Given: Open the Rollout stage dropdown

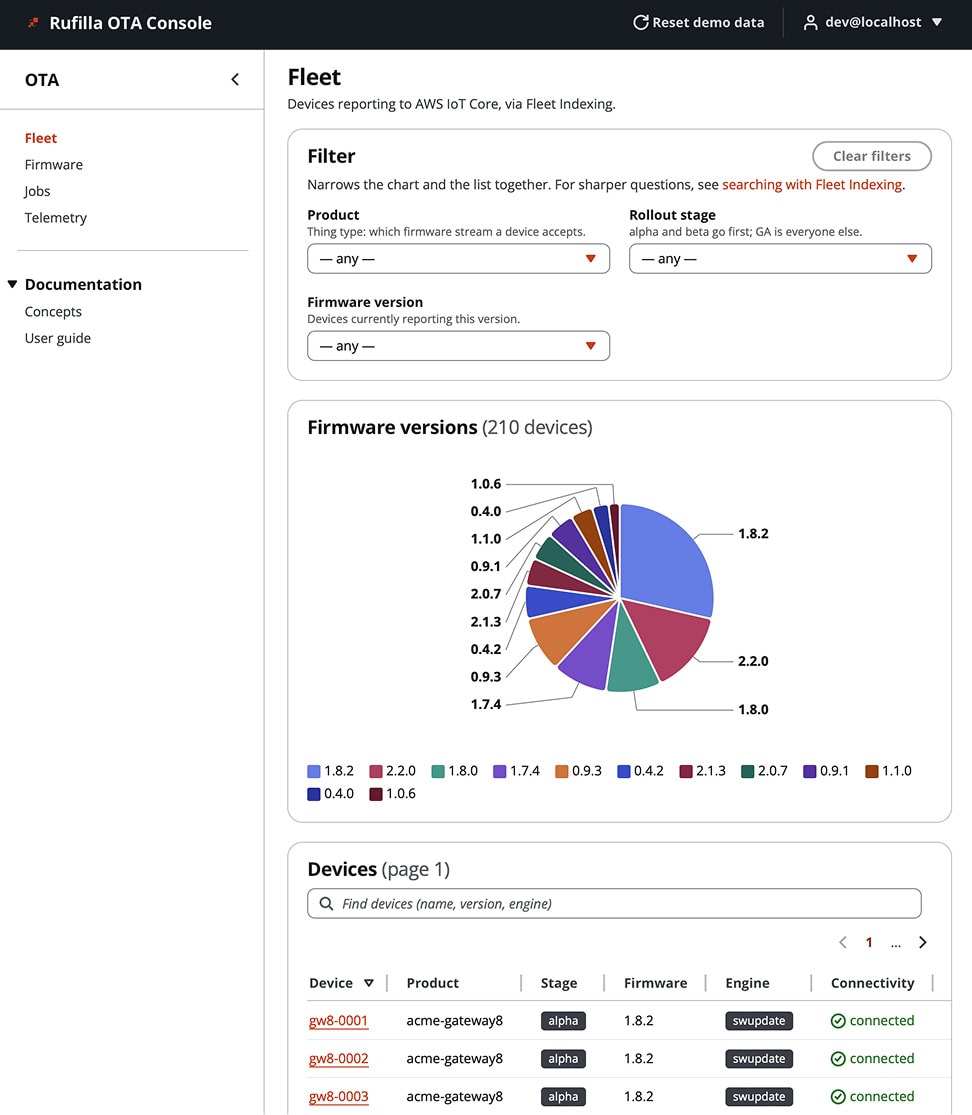Looking at the screenshot, I should (780, 259).
